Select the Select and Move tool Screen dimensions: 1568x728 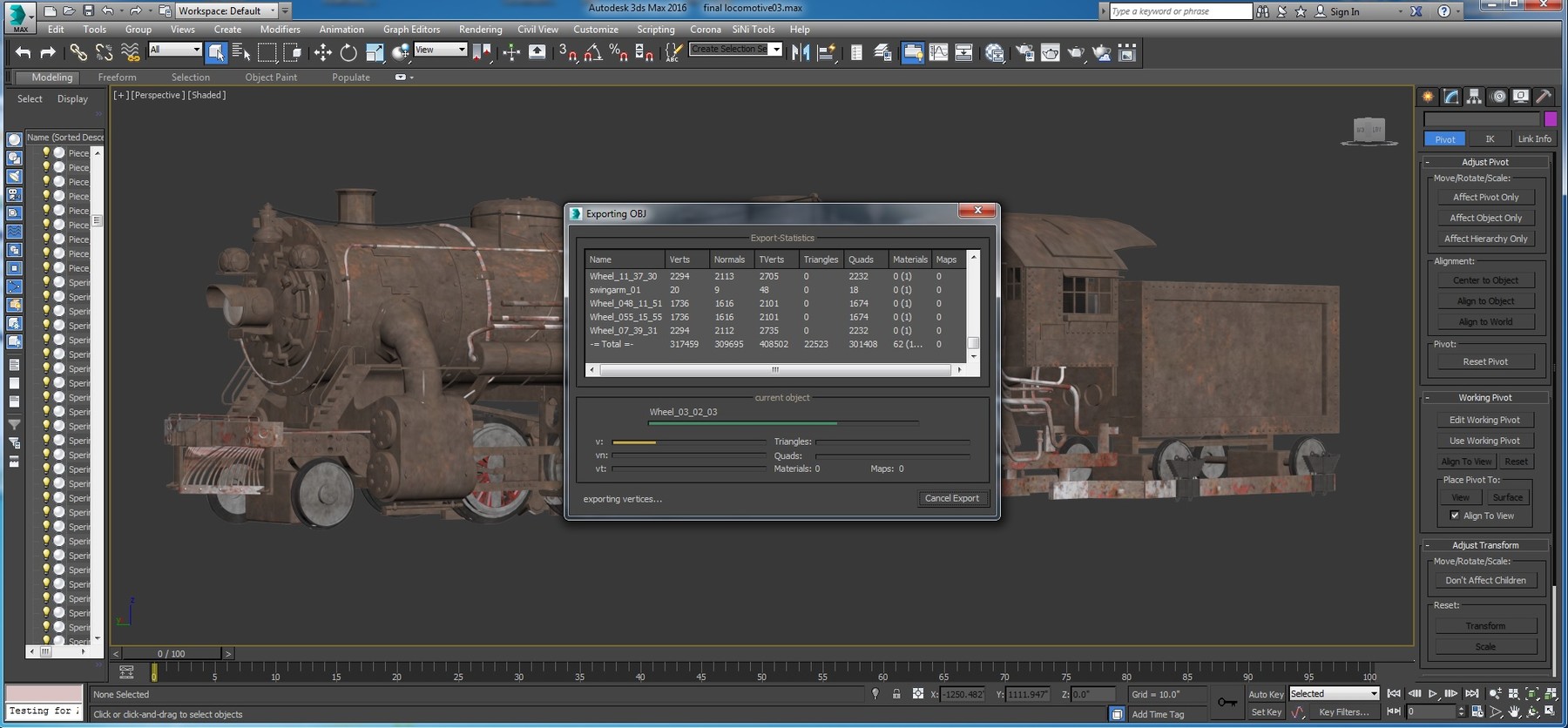click(322, 53)
